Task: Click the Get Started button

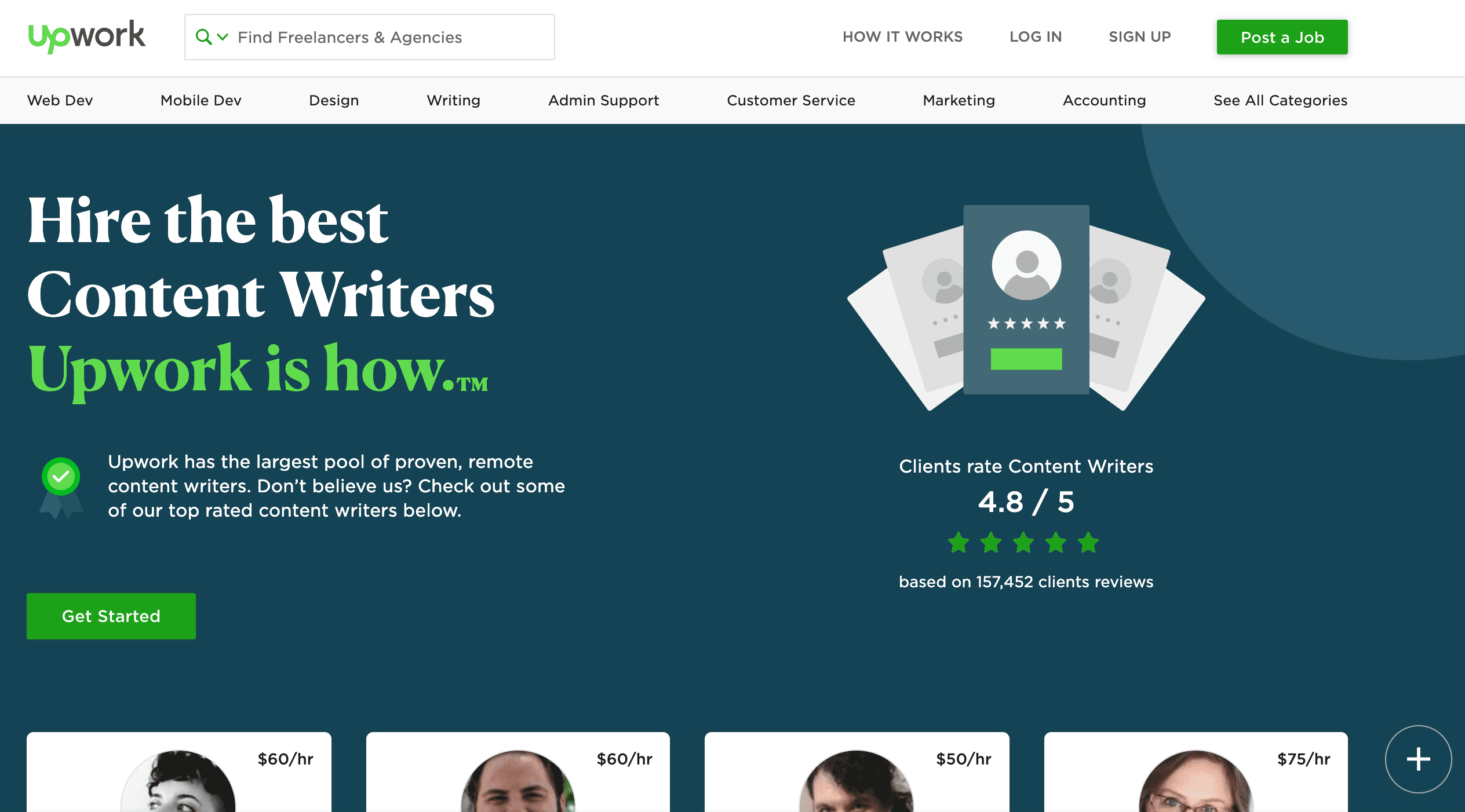Action: [111, 616]
